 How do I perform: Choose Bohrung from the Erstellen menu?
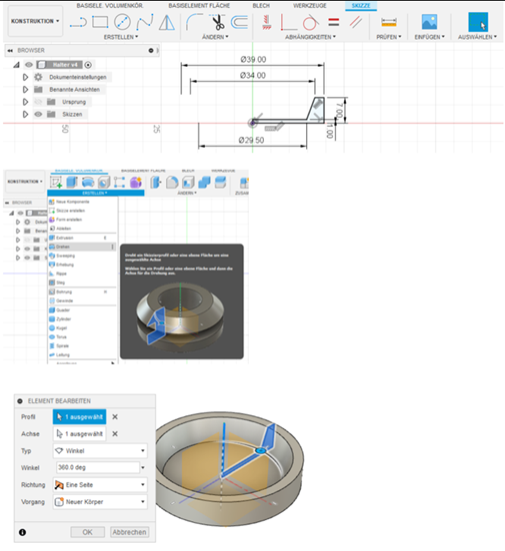click(x=82, y=292)
